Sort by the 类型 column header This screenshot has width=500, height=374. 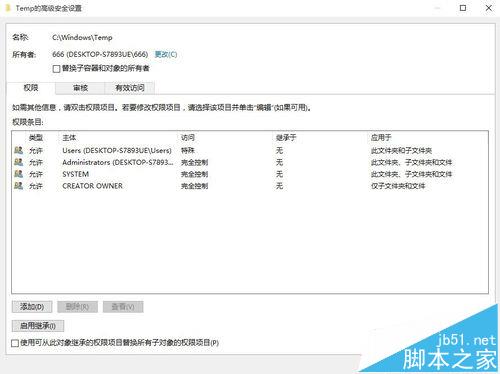(x=36, y=137)
